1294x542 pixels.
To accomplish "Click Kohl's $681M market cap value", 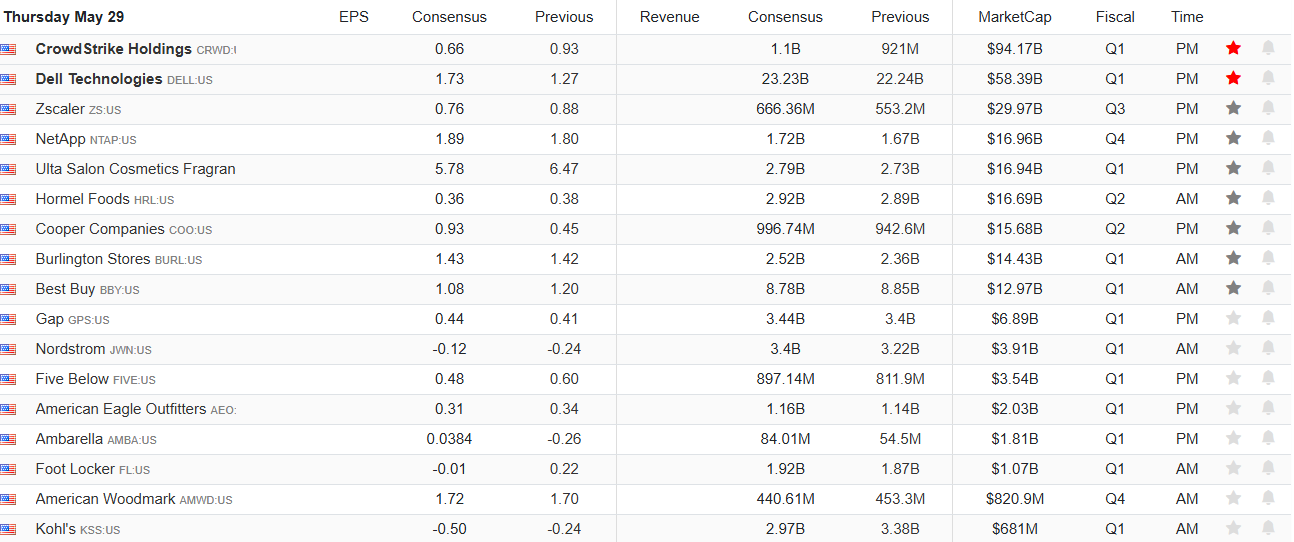I will click(x=1015, y=529).
